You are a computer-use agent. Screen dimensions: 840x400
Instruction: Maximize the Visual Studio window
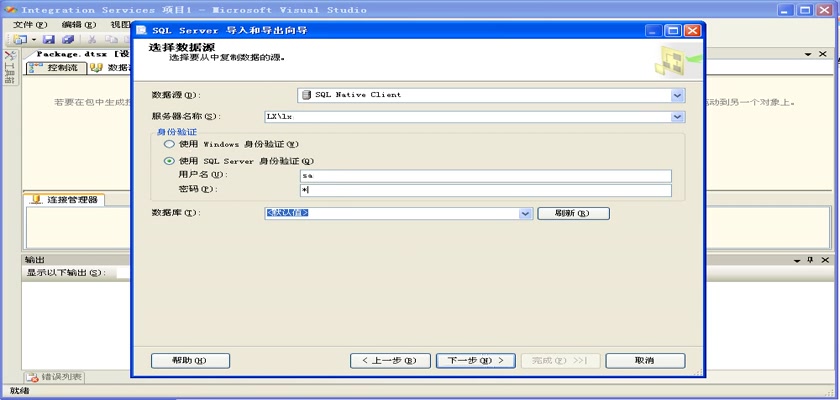tap(805, 10)
